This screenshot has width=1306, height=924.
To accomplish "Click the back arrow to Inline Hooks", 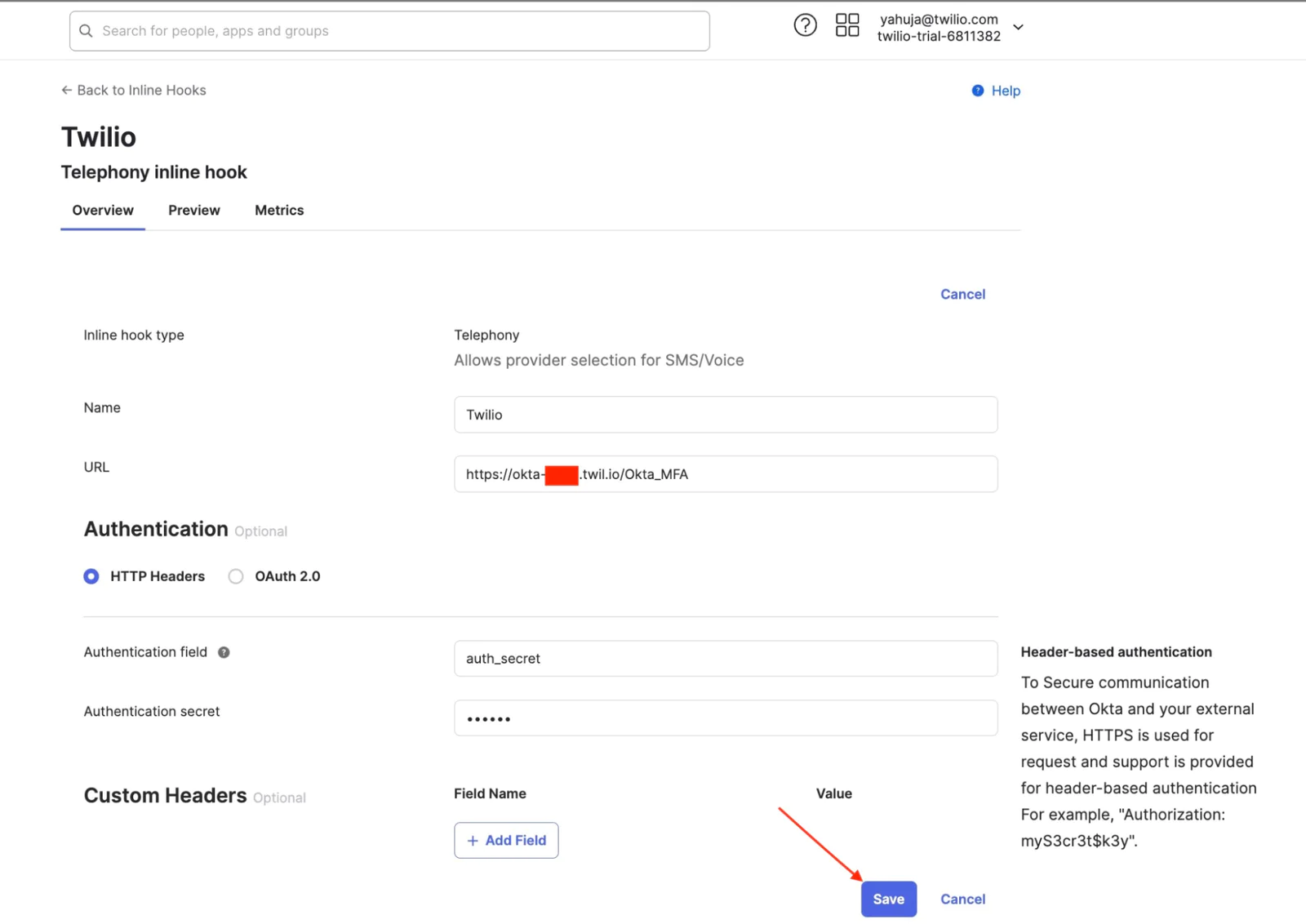I will point(67,91).
